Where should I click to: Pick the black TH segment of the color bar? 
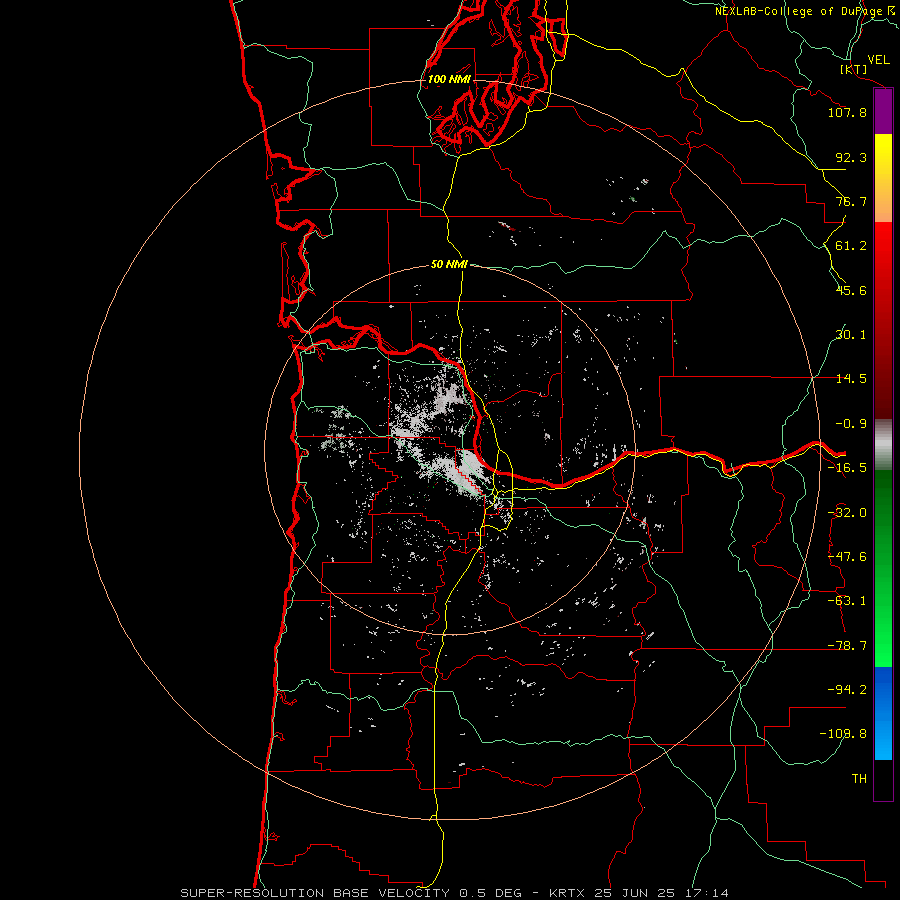[x=883, y=779]
